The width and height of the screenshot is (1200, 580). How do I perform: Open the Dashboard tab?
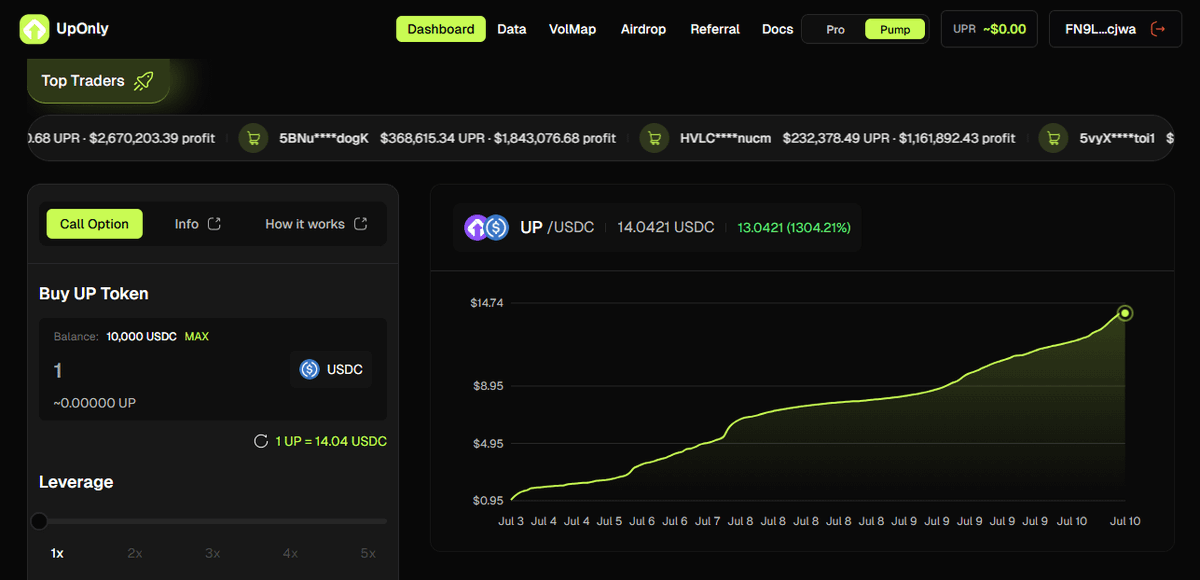[441, 29]
